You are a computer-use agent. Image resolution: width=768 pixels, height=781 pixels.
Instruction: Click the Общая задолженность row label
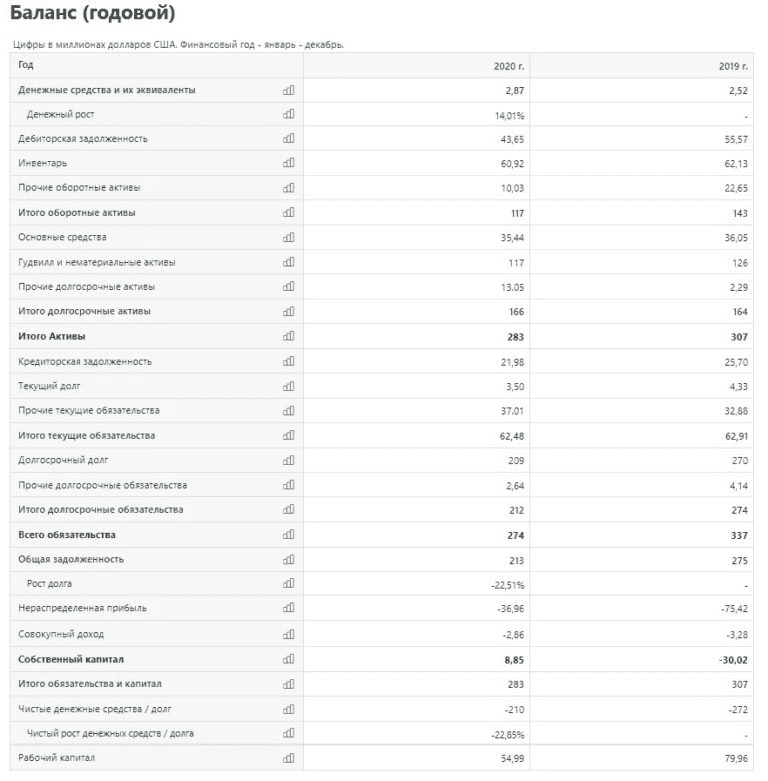click(x=71, y=559)
